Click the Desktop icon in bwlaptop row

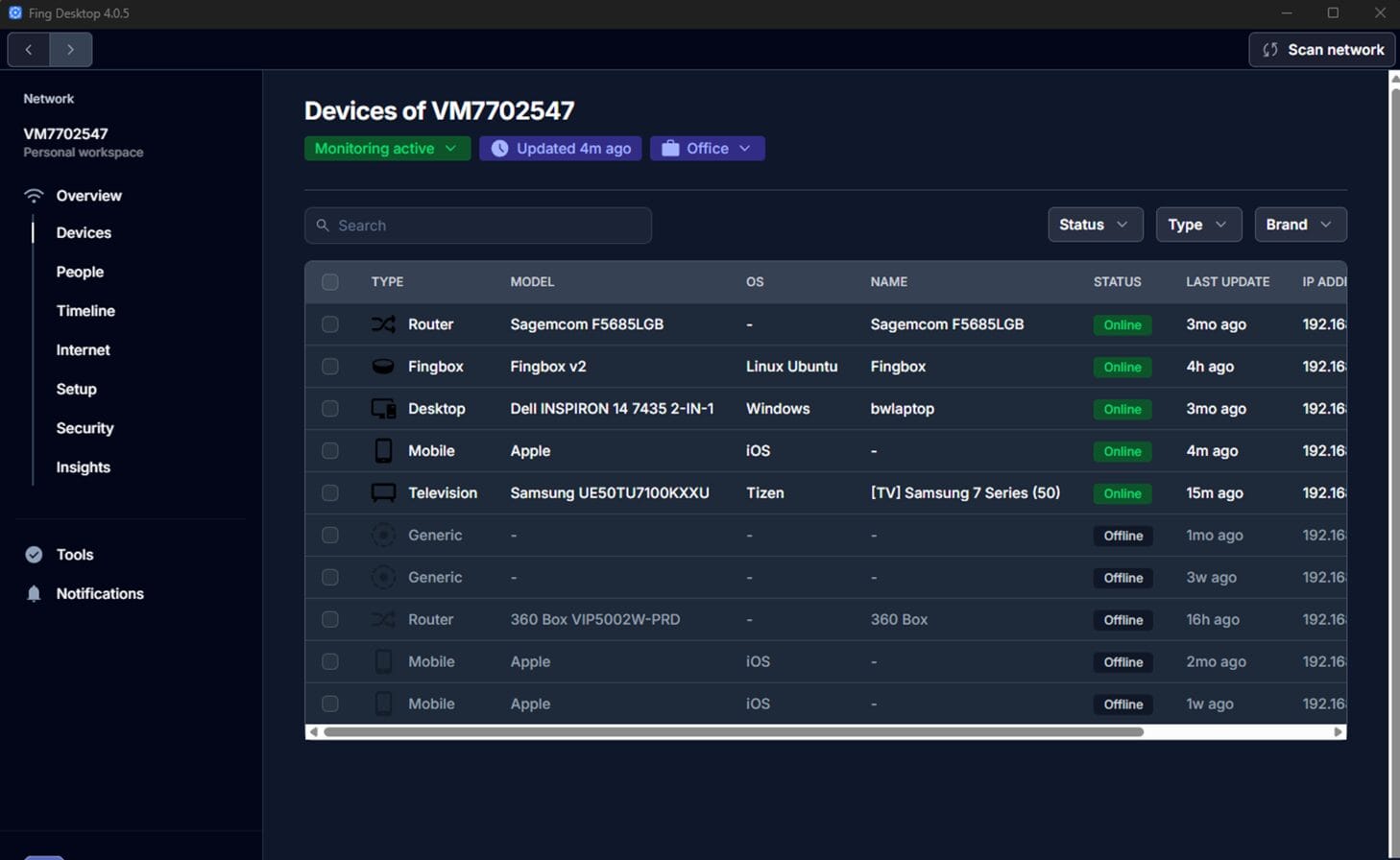(x=383, y=409)
